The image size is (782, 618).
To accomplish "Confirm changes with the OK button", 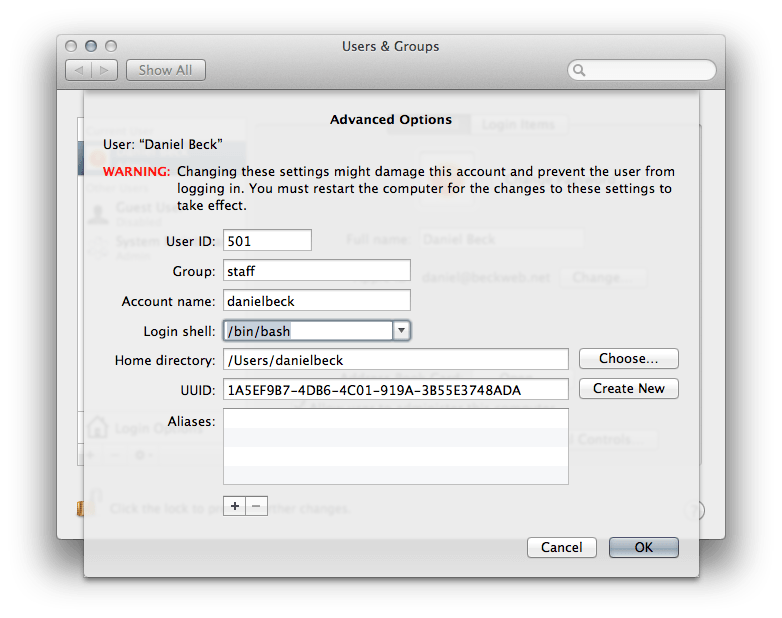I will [643, 547].
